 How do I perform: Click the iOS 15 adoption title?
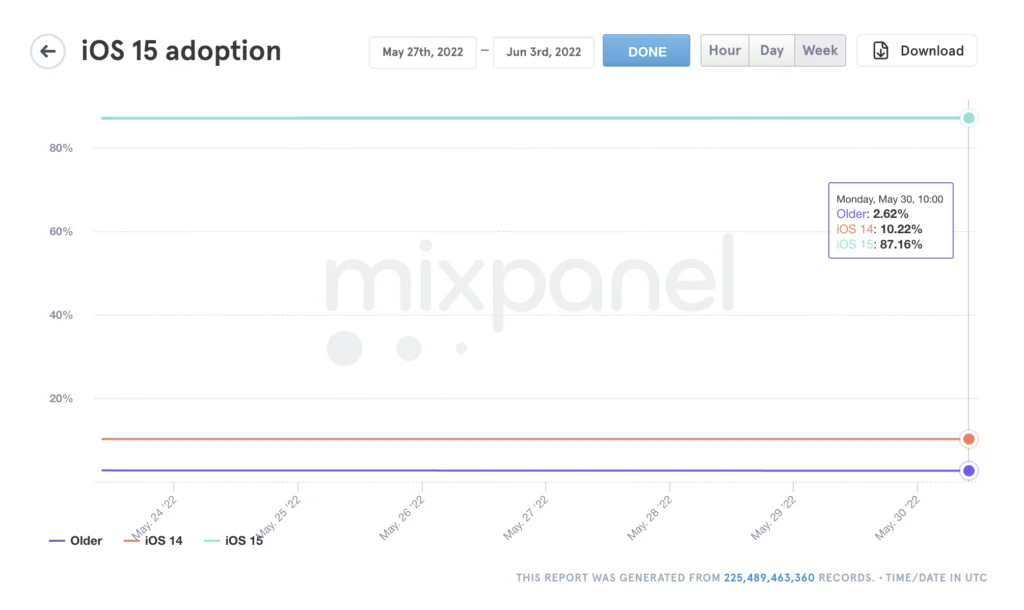pos(181,51)
